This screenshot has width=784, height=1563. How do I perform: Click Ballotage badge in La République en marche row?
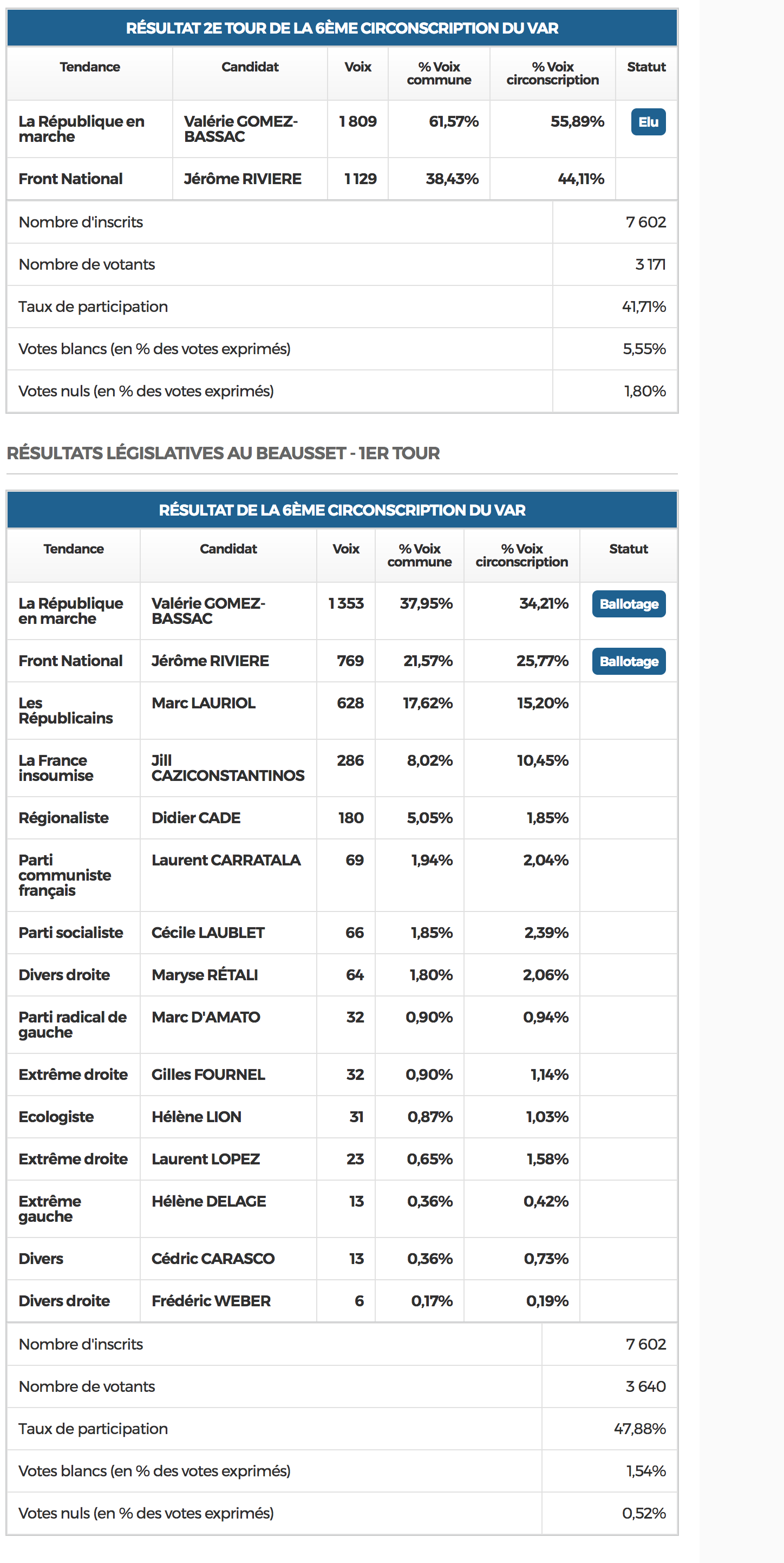[628, 604]
